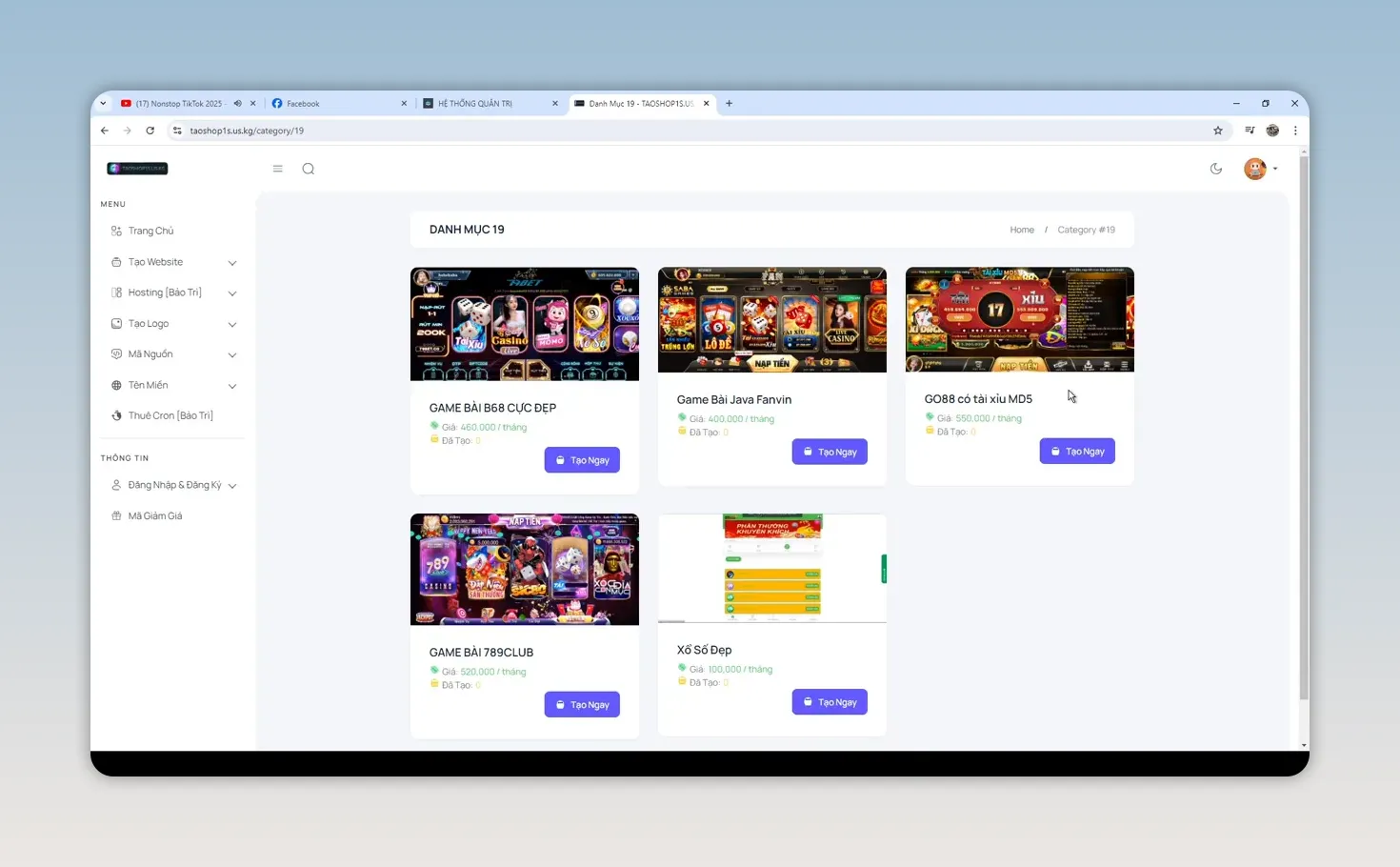
Task: Click browser back arrow
Action: tap(105, 131)
